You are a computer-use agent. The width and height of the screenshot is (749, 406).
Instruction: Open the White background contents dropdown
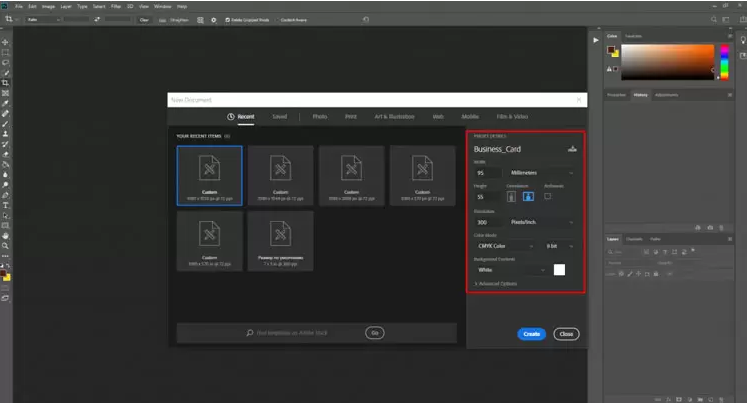(510, 270)
